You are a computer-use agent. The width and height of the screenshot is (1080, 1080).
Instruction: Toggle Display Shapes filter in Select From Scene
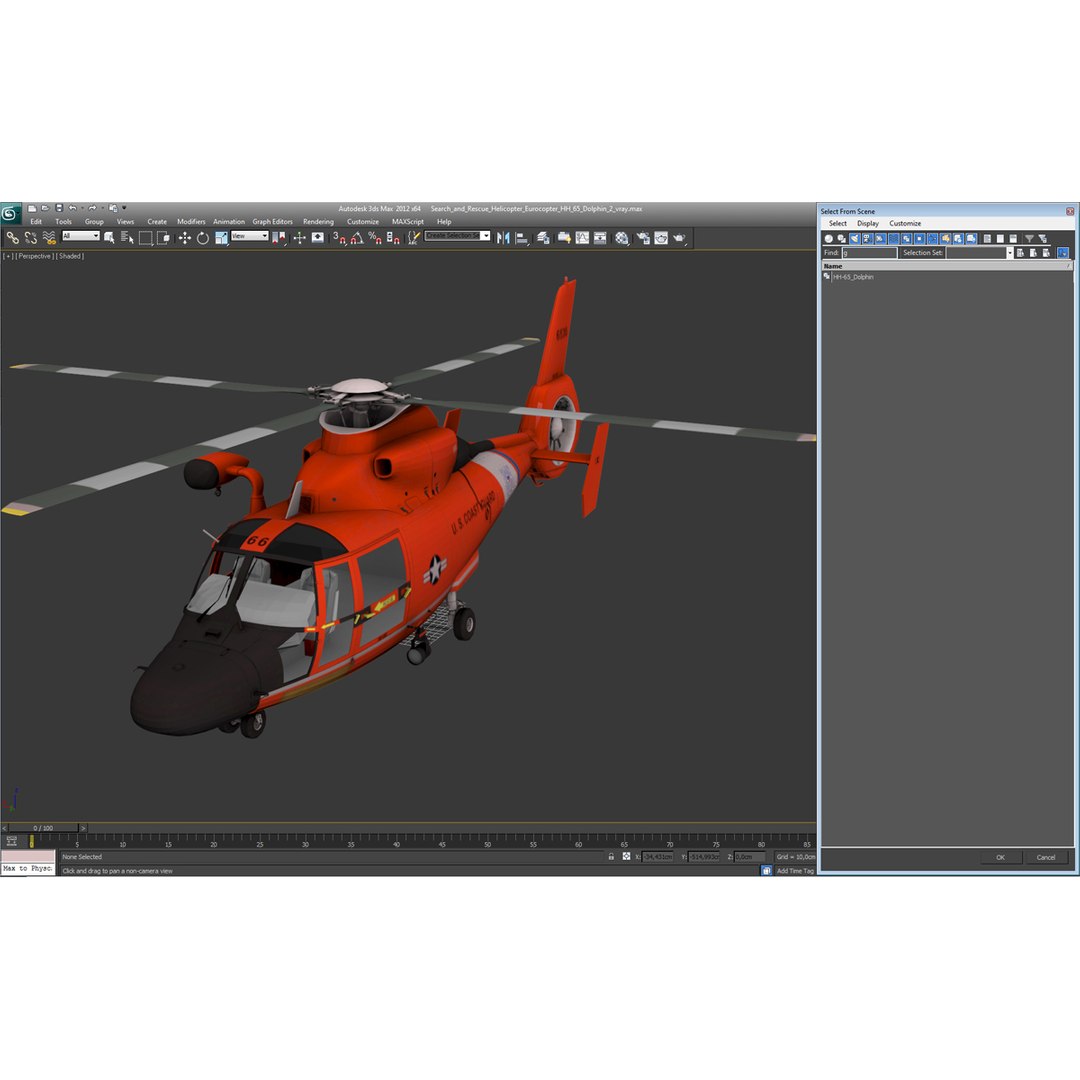[842, 238]
